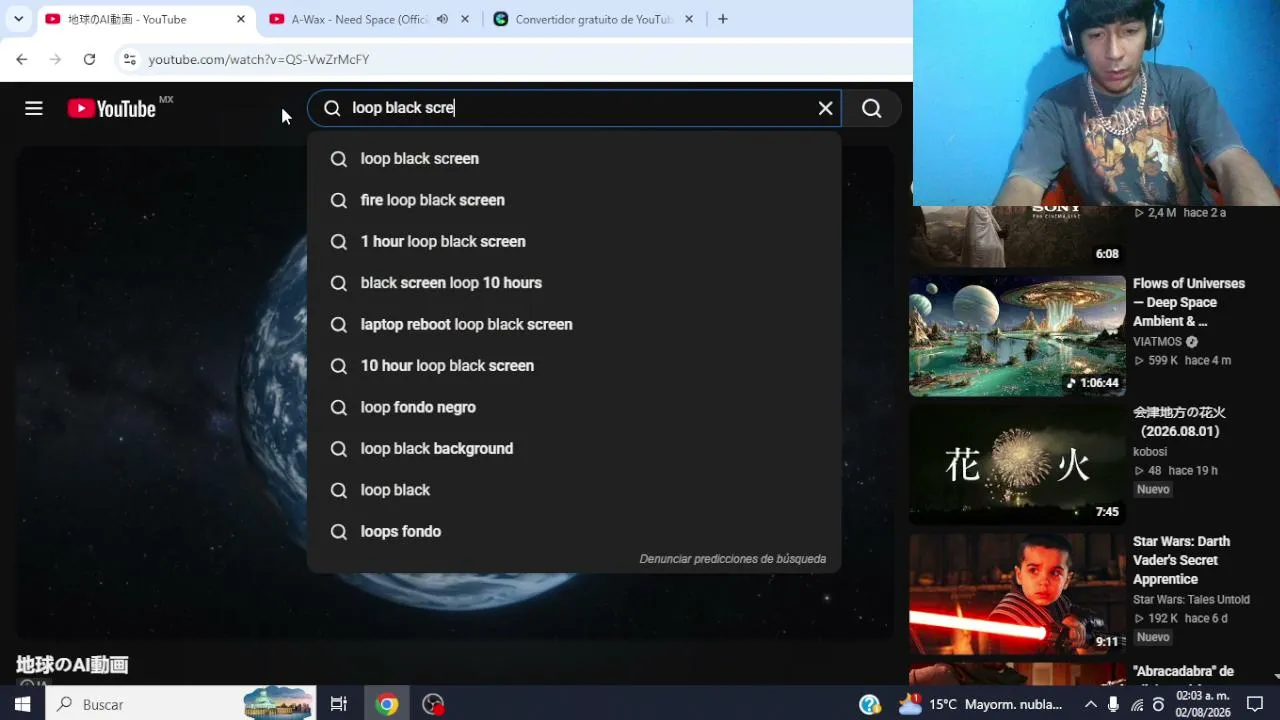This screenshot has width=1280, height=720.
Task: Select suggestion "loop black background"
Action: [x=574, y=449]
